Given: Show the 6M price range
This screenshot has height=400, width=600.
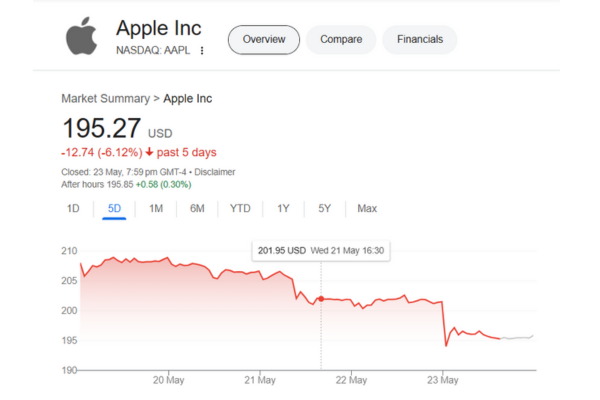Looking at the screenshot, I should tap(198, 208).
